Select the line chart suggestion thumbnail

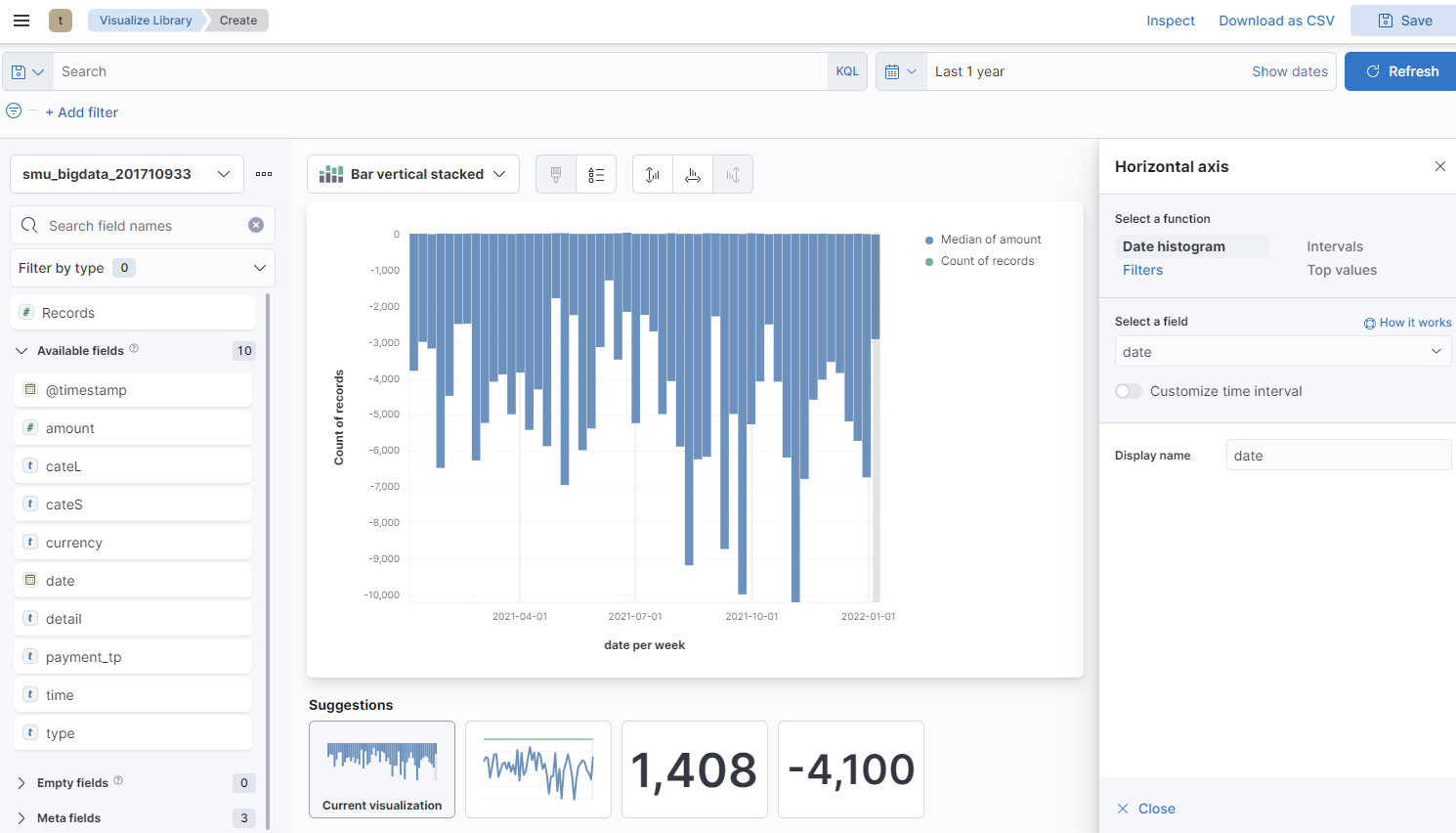tap(538, 769)
